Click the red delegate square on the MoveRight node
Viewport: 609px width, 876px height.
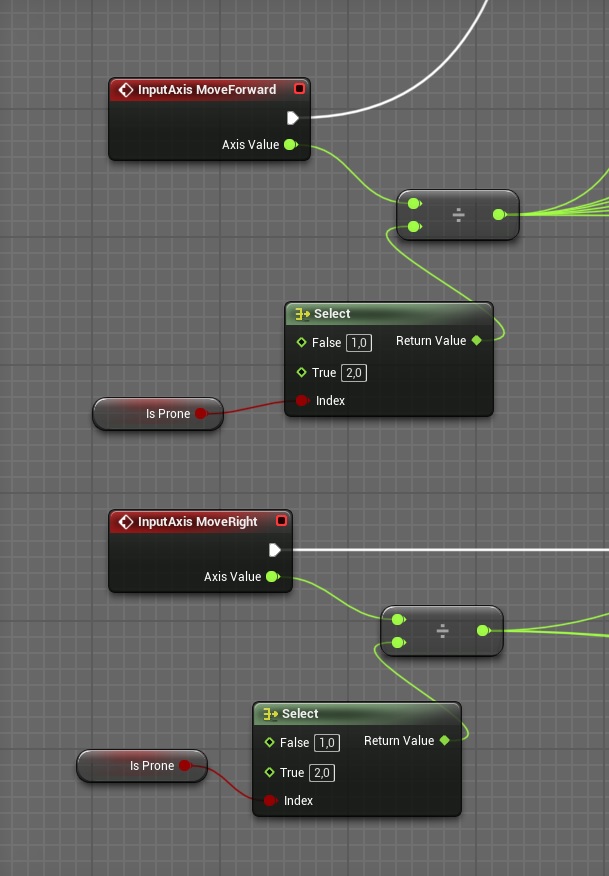(x=281, y=521)
